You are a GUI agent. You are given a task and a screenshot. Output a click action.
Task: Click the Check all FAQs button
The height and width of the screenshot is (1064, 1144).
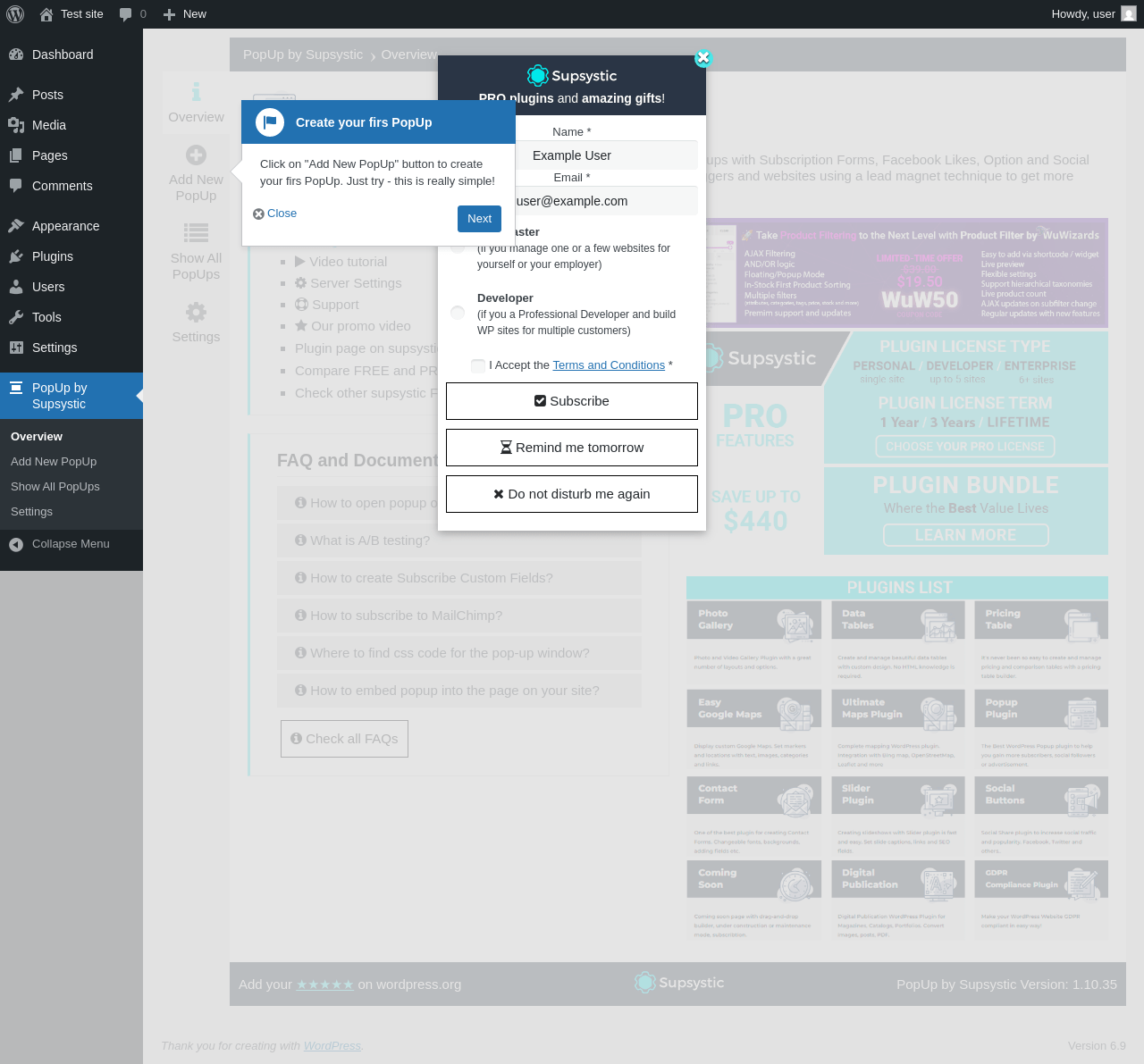pyautogui.click(x=344, y=739)
